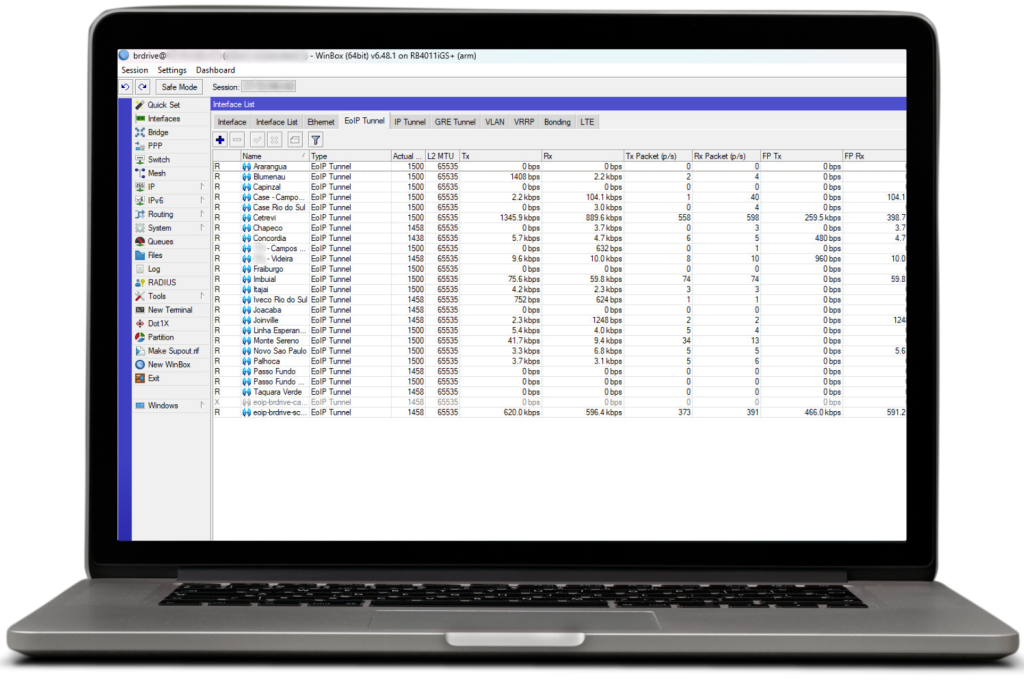Open the Session menu
The image size is (1024, 683).
[x=135, y=70]
